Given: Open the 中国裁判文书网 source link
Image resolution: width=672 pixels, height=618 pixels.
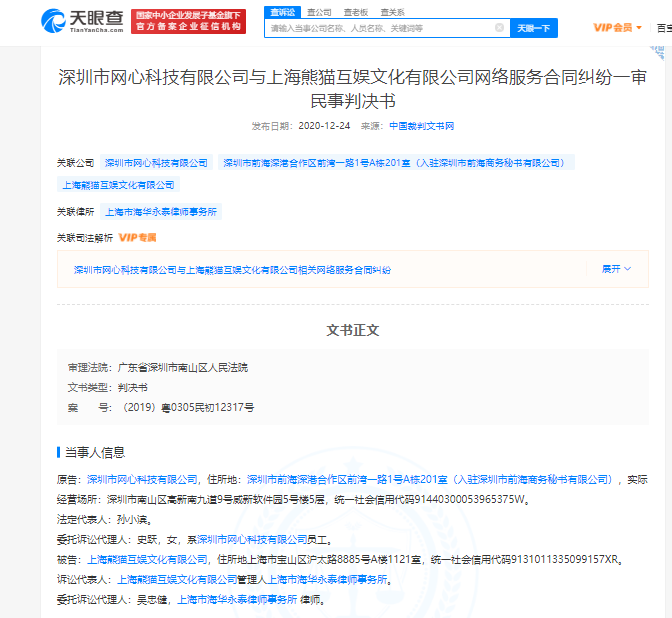Looking at the screenshot, I should (x=421, y=126).
